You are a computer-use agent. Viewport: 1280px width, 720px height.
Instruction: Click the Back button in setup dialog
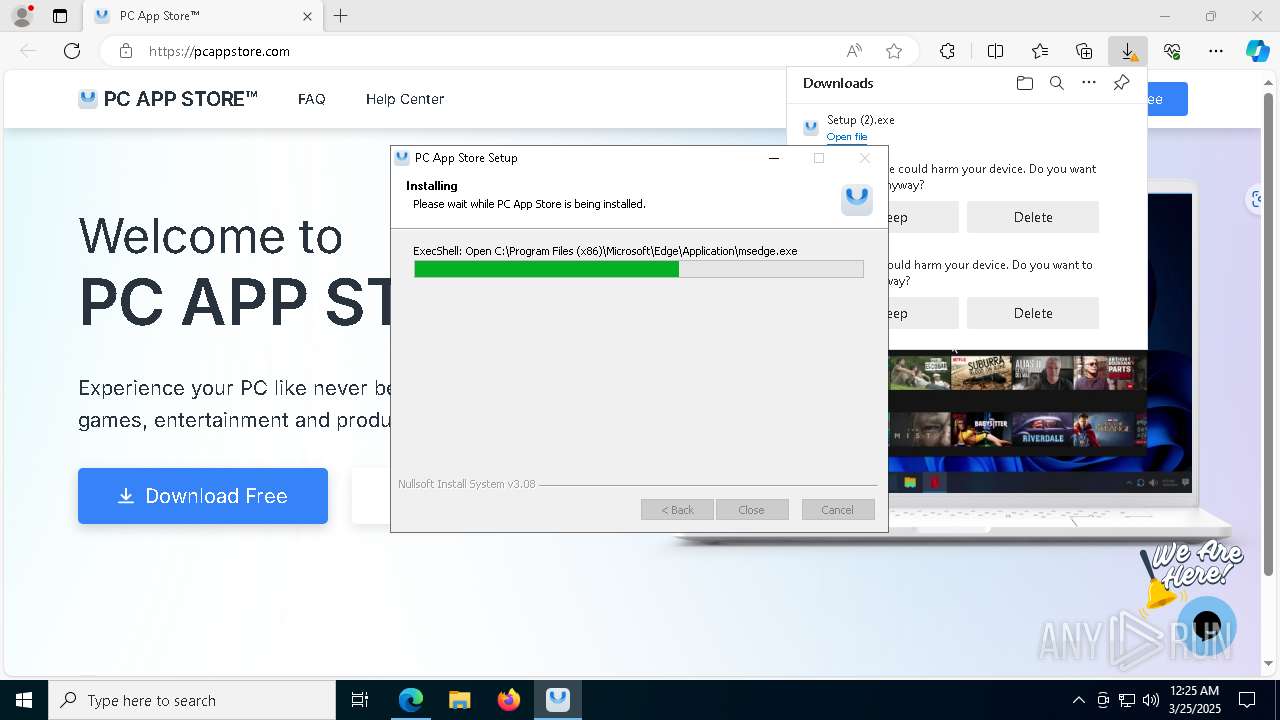(x=677, y=510)
